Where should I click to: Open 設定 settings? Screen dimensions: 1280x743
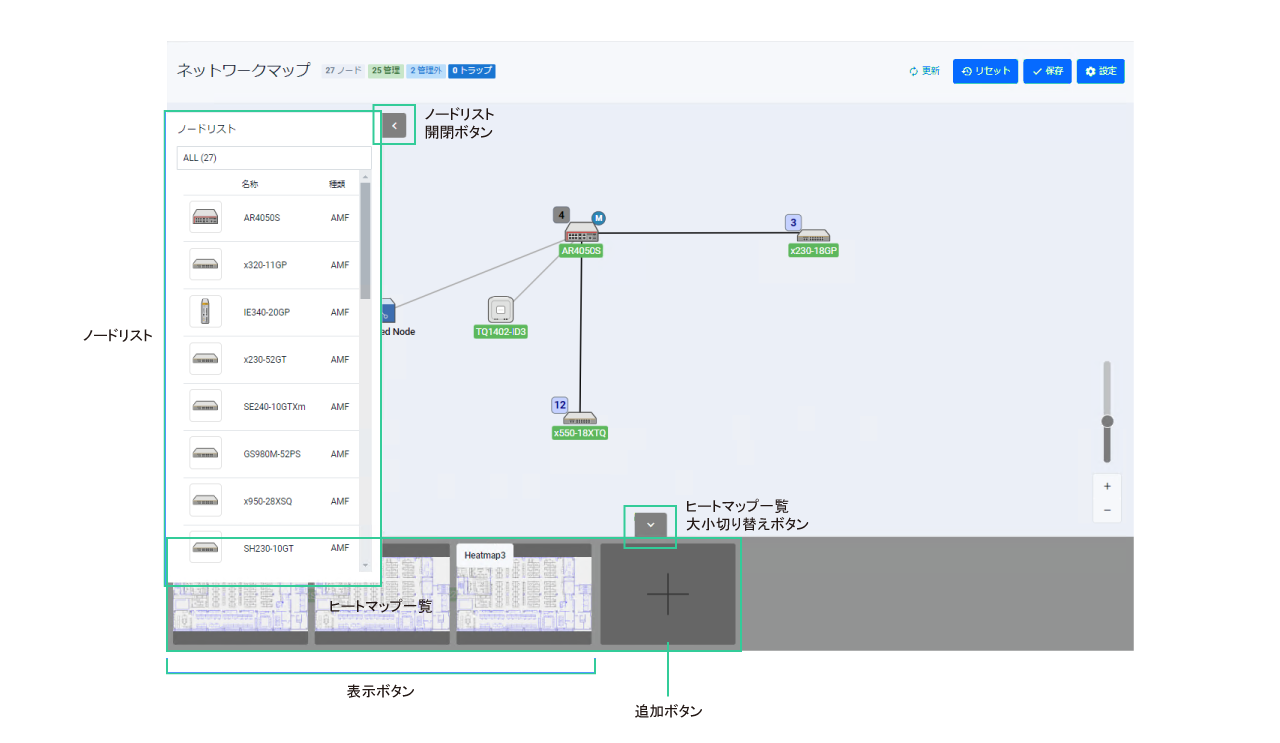[x=1100, y=71]
